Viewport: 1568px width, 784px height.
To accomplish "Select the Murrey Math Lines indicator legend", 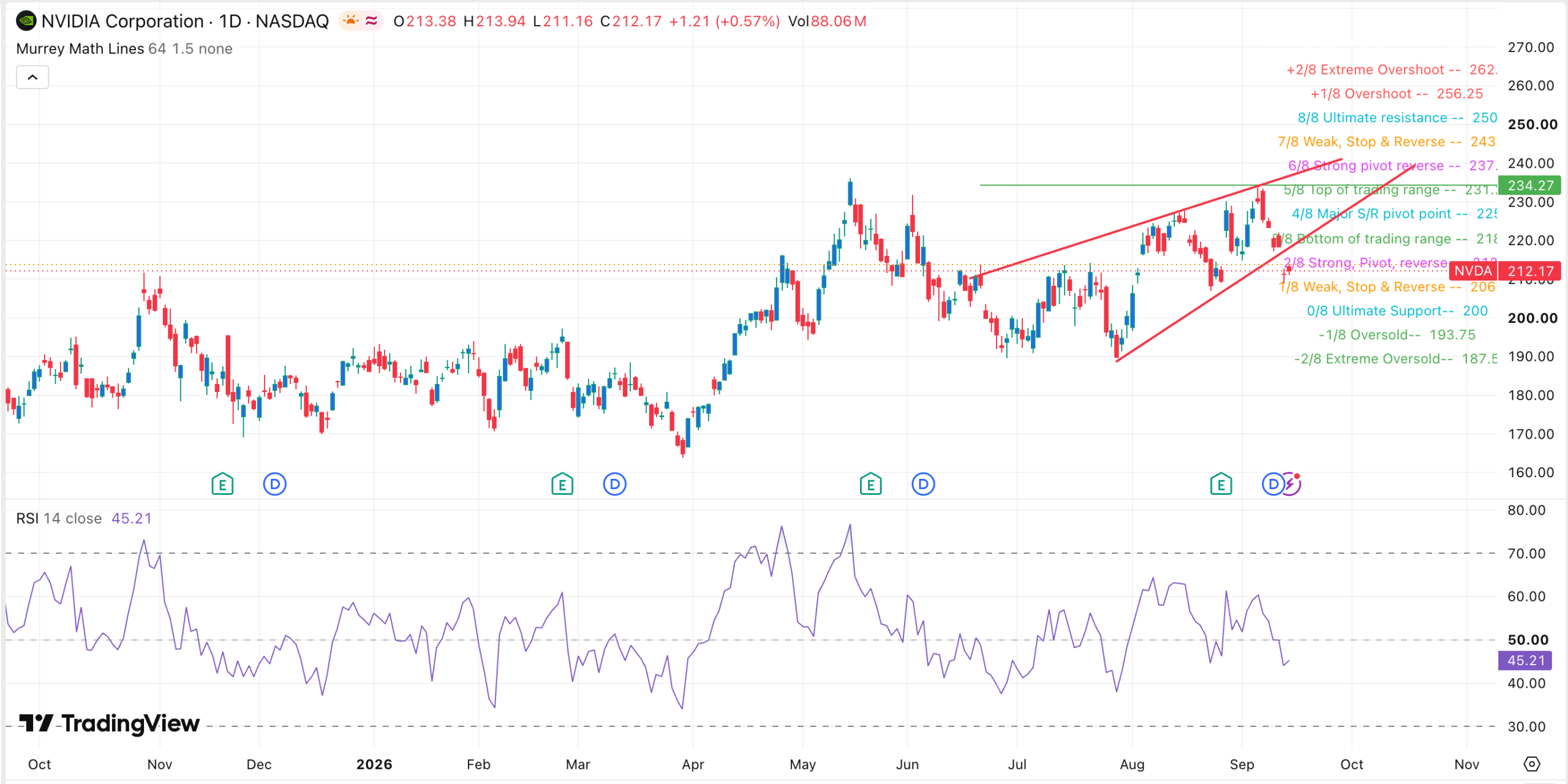I will pos(124,49).
